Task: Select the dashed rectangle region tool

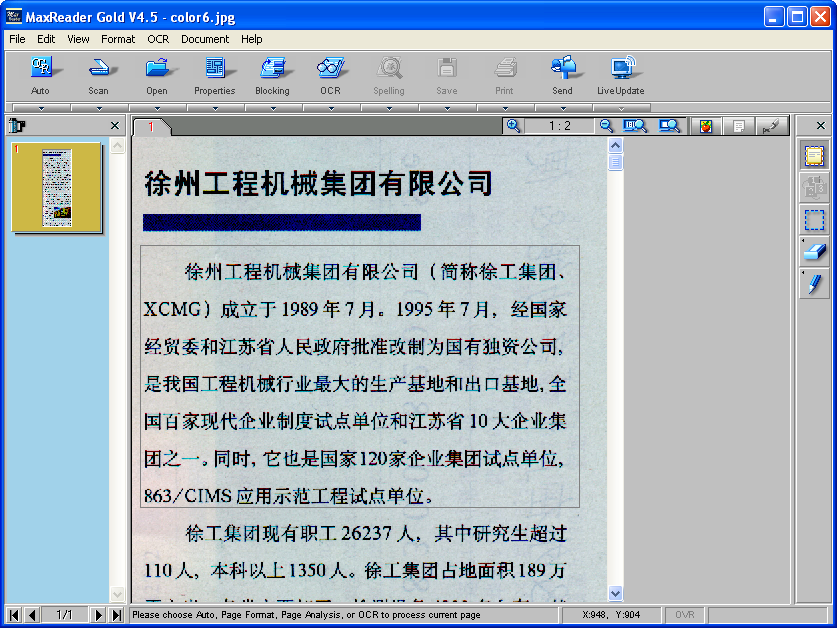Action: (x=814, y=220)
